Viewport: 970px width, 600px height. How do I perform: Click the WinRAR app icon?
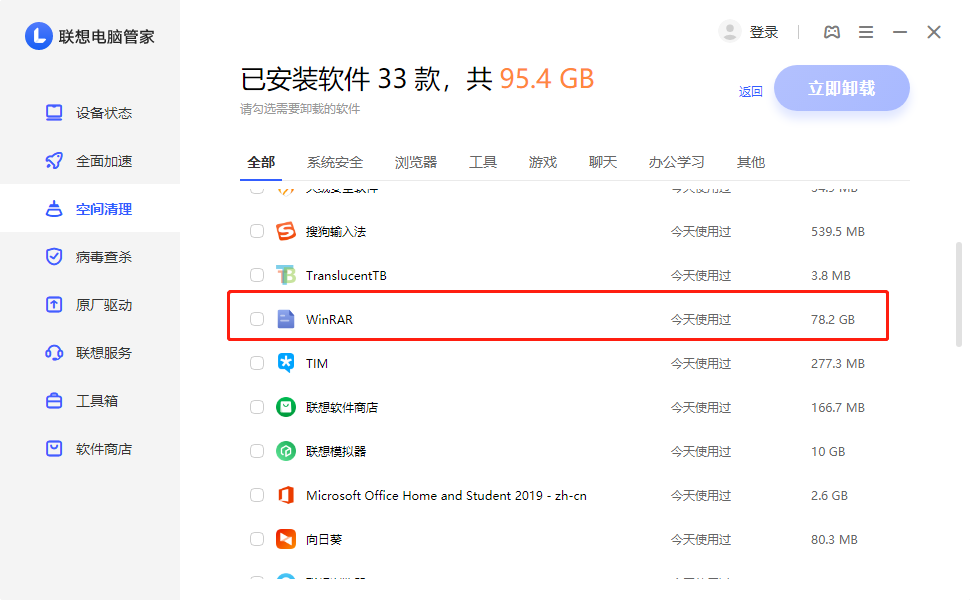[286, 319]
